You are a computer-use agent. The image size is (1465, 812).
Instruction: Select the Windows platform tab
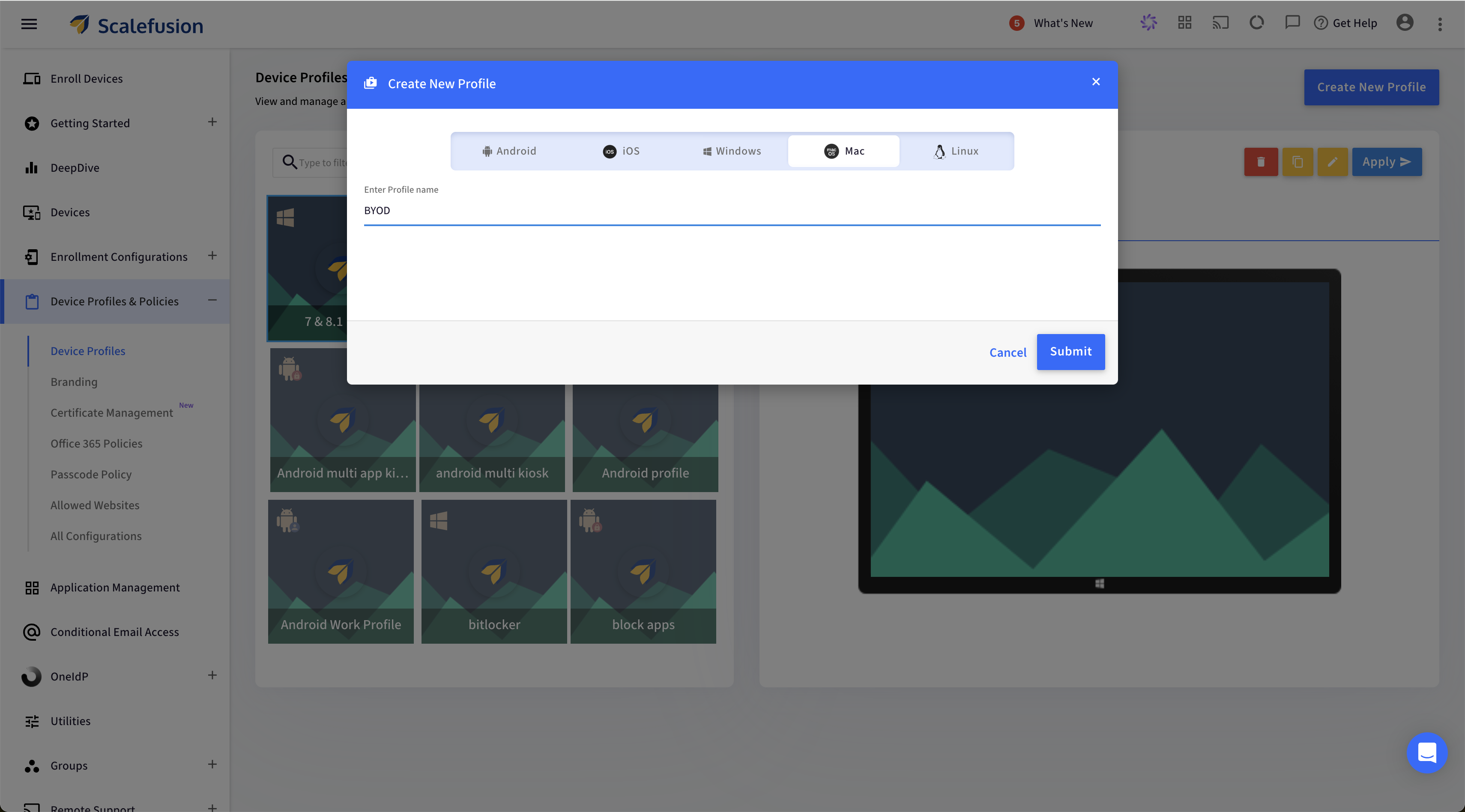(732, 151)
